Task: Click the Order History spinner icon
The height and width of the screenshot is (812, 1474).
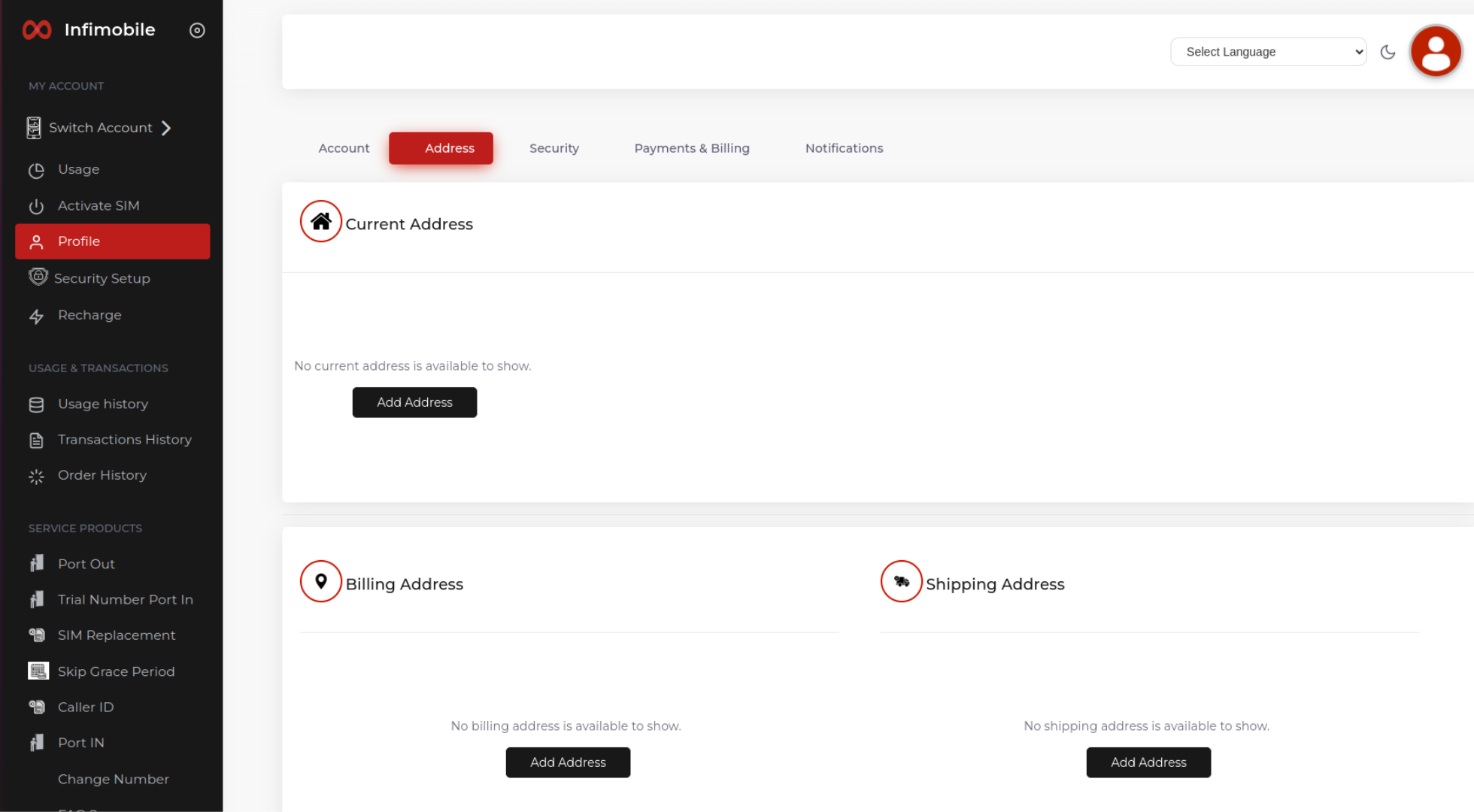Action: [36, 476]
